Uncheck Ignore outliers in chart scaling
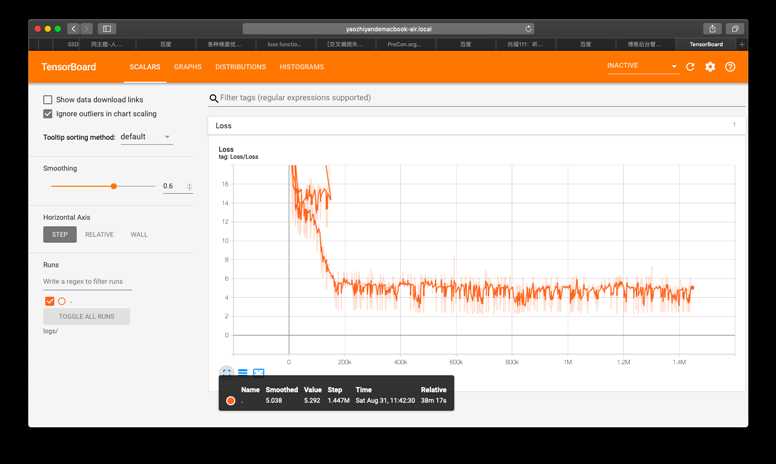This screenshot has width=776, height=464. [x=48, y=114]
